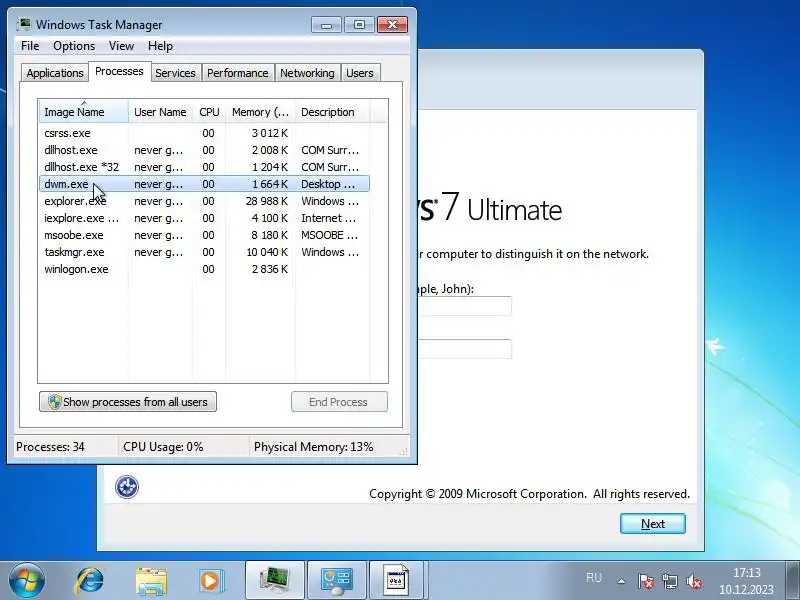Click the End Process button
Screen dimensions: 800x600
coord(339,402)
